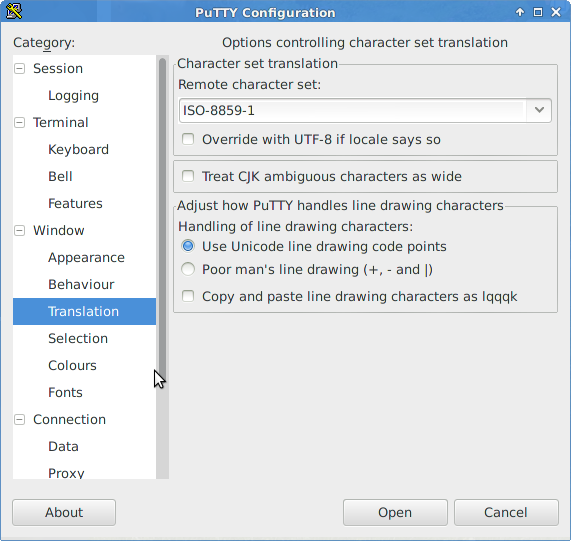The width and height of the screenshot is (571, 541).
Task: Open the Remote character set dropdown arrow
Action: tap(539, 110)
